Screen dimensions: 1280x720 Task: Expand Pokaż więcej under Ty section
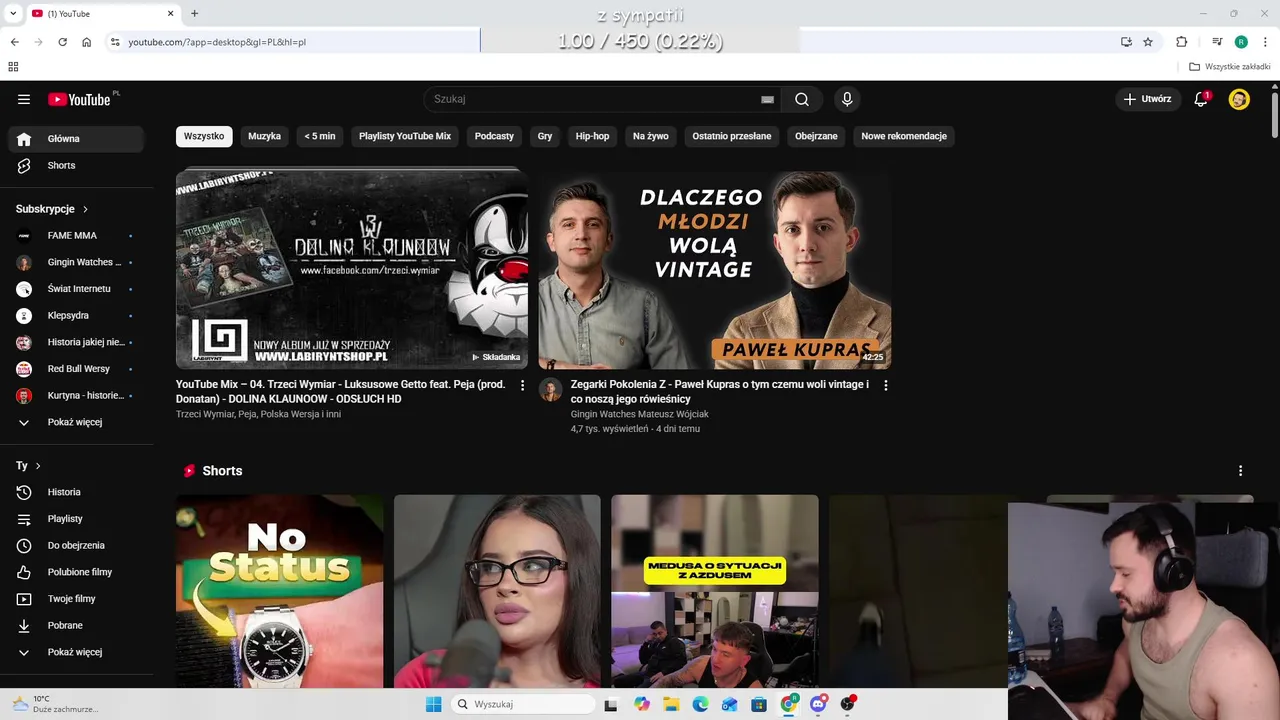(x=76, y=652)
